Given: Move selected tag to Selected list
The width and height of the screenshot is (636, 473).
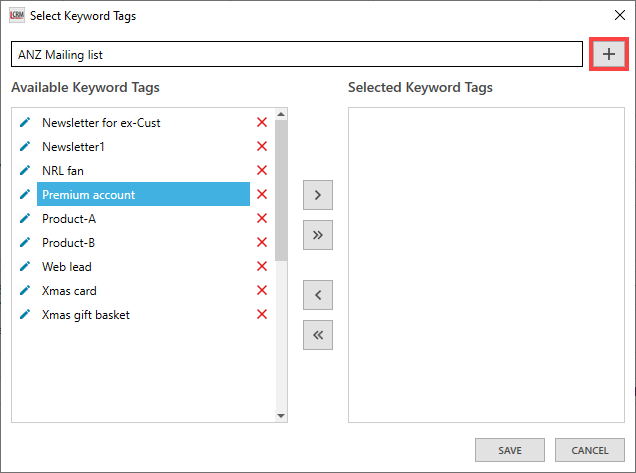Looking at the screenshot, I should click(x=317, y=195).
